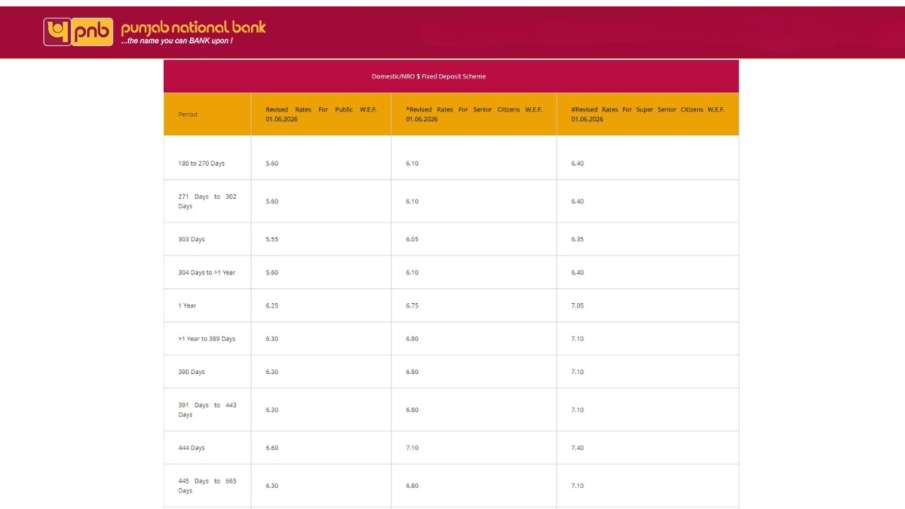Click the 6.75 senior rate for 1 Year

tap(412, 305)
